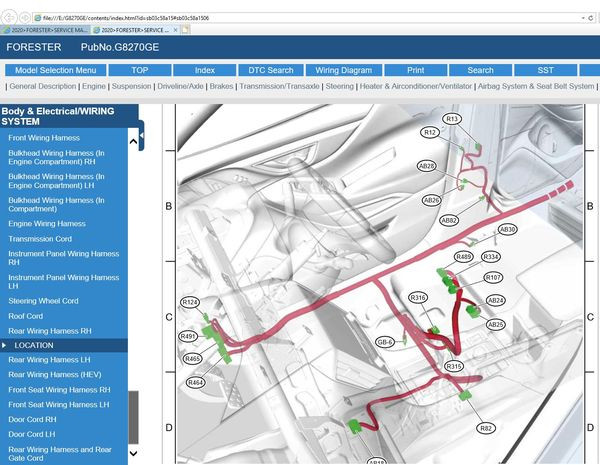Open a new browser tab
This screenshot has height=465, width=600.
pos(186,31)
